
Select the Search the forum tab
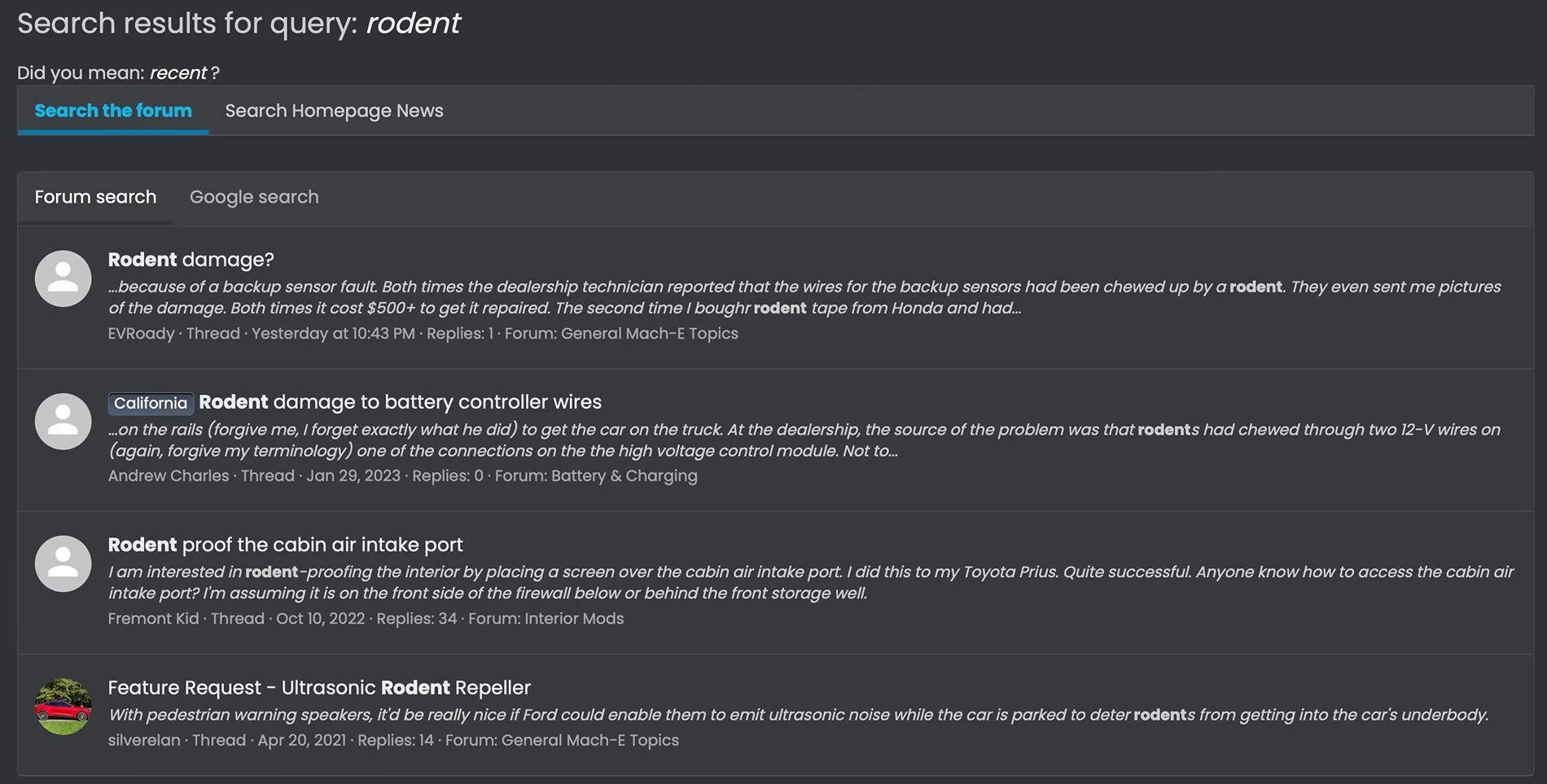click(113, 111)
